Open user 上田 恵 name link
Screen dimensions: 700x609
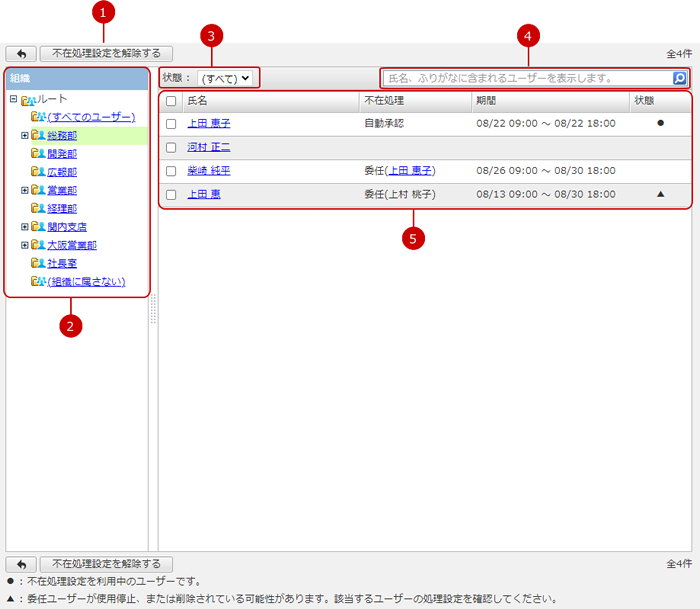(204, 194)
